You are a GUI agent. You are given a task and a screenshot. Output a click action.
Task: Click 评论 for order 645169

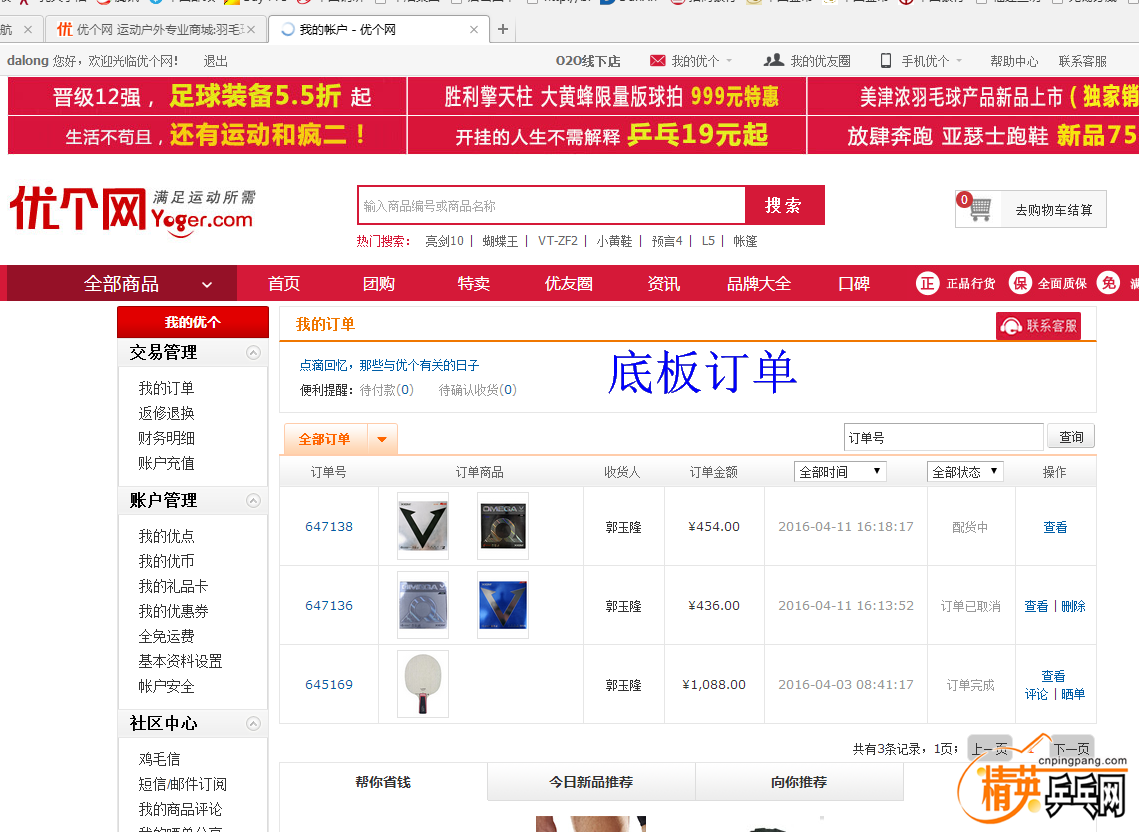pyautogui.click(x=1037, y=695)
